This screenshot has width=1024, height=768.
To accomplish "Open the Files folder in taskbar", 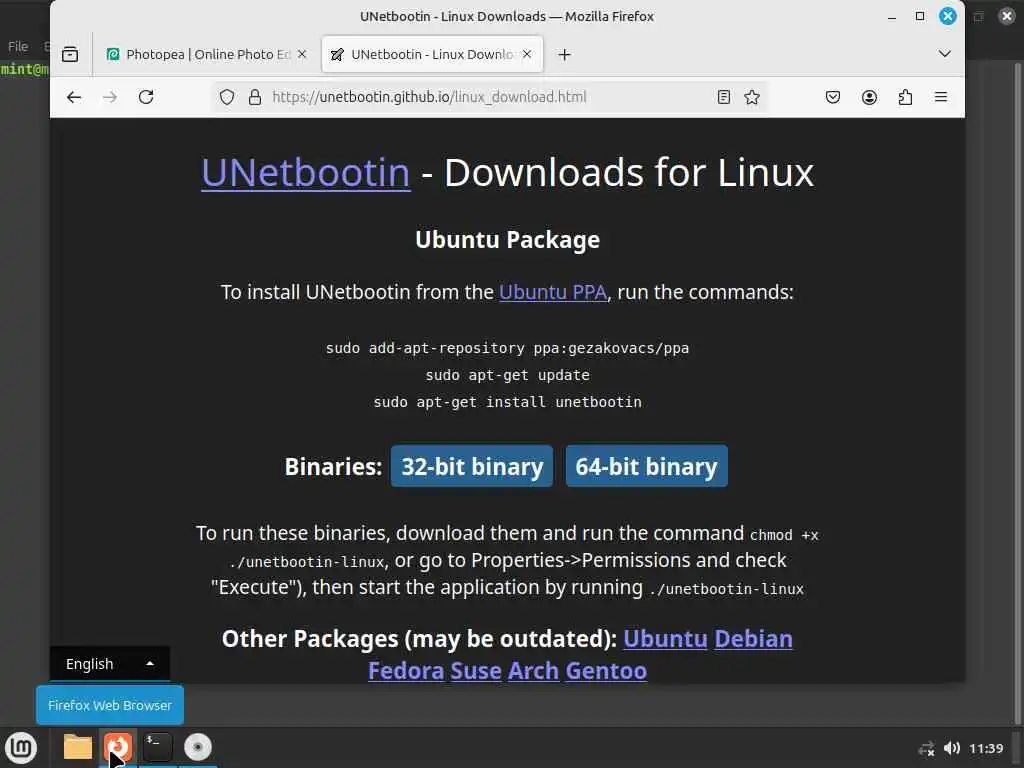I will tap(78, 747).
